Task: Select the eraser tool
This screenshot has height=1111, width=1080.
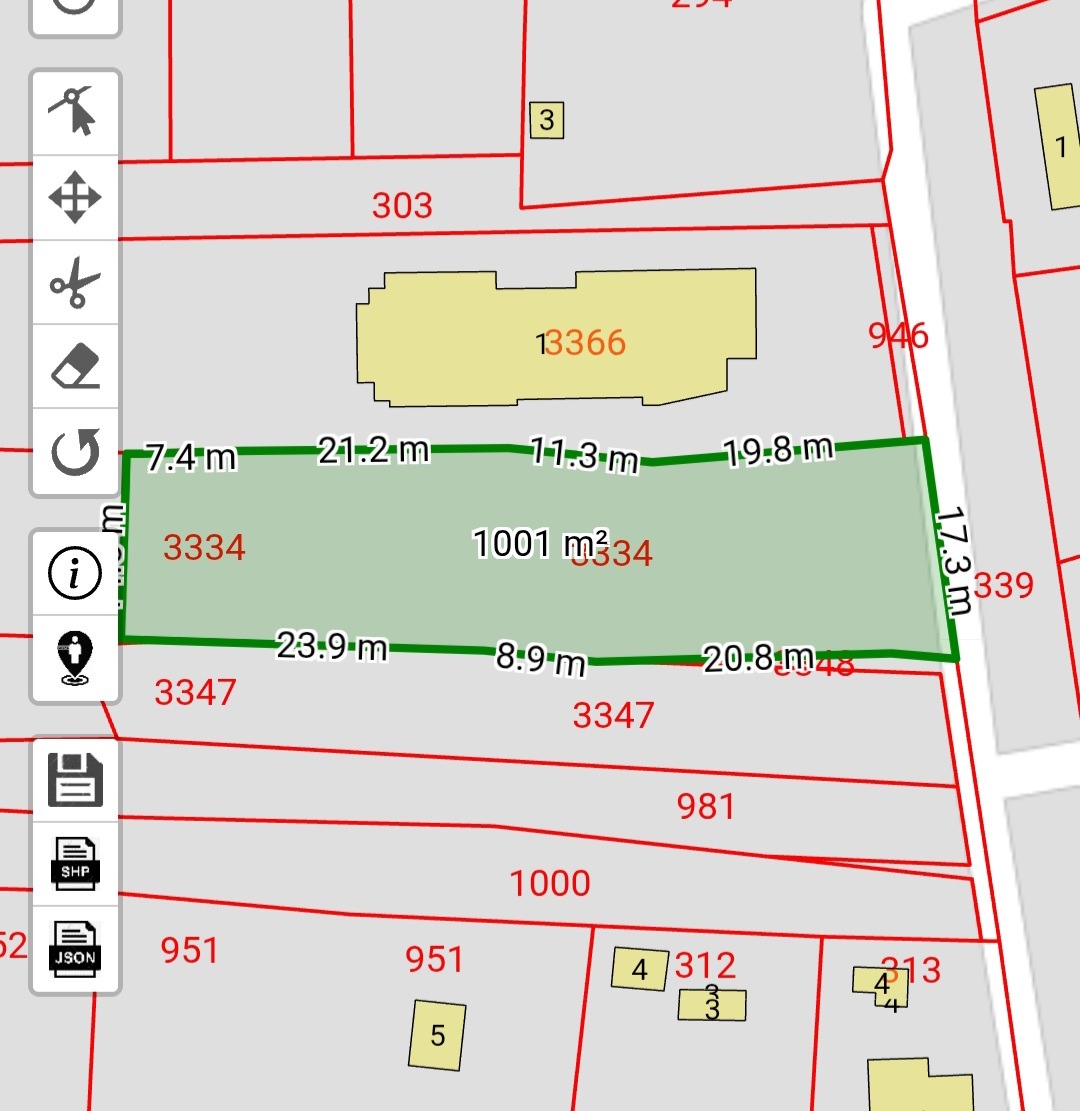Action: click(76, 367)
